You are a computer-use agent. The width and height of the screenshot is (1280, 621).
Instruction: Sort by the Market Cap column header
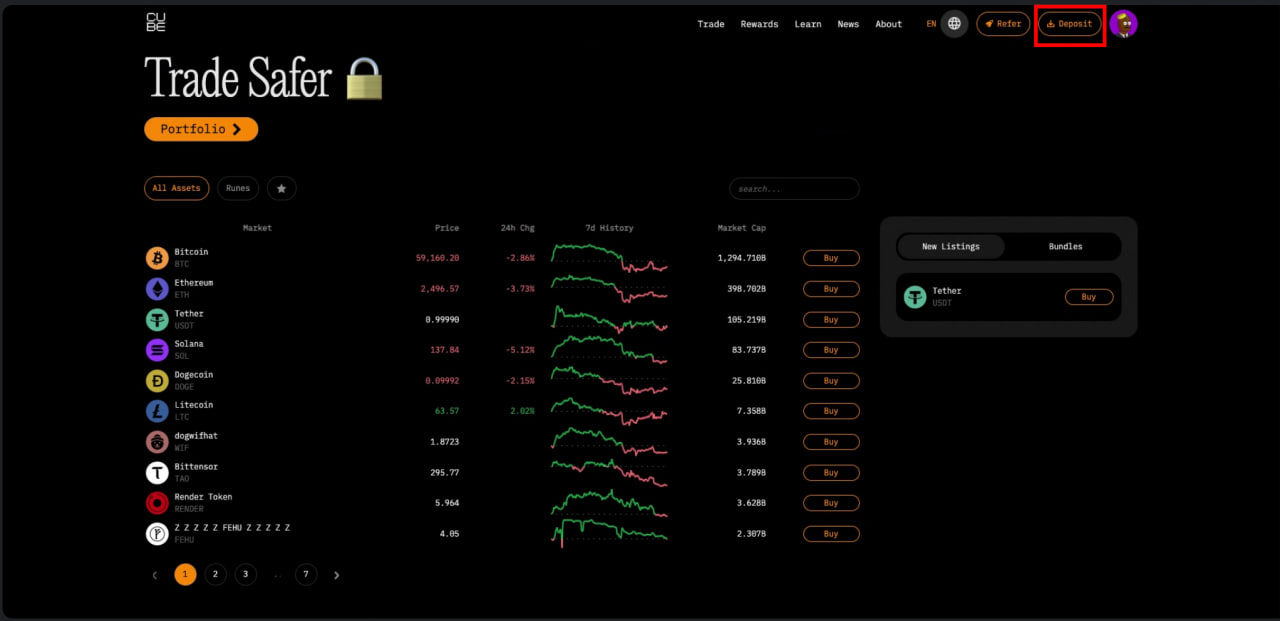tap(742, 228)
